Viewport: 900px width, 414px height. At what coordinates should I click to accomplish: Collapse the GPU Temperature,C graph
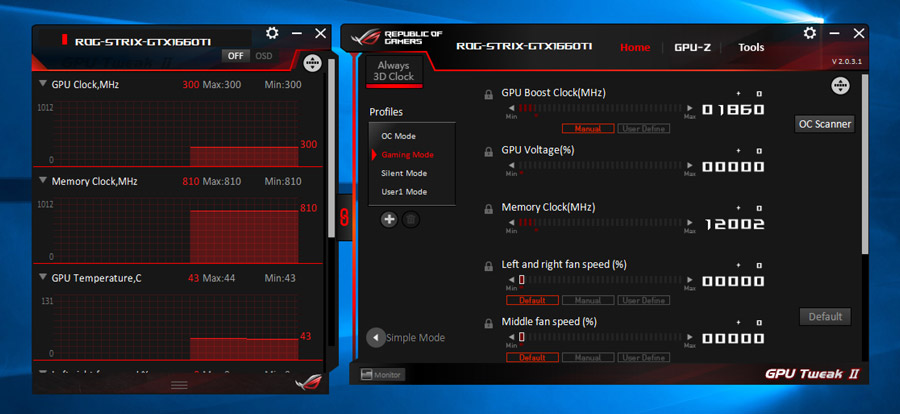click(x=42, y=277)
